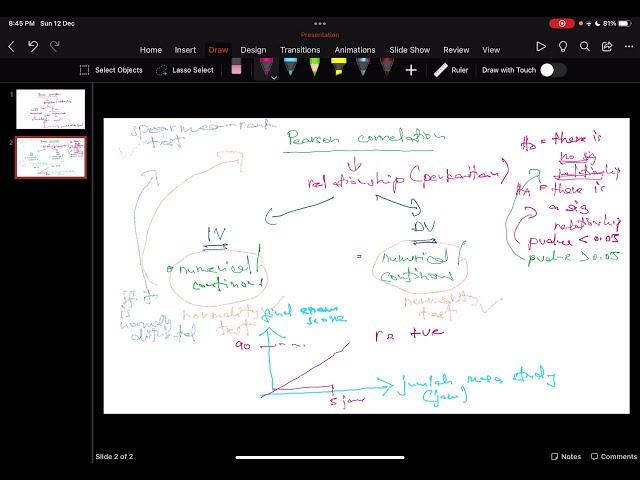The height and width of the screenshot is (480, 640).
Task: Add a new pen with plus
Action: click(x=411, y=70)
